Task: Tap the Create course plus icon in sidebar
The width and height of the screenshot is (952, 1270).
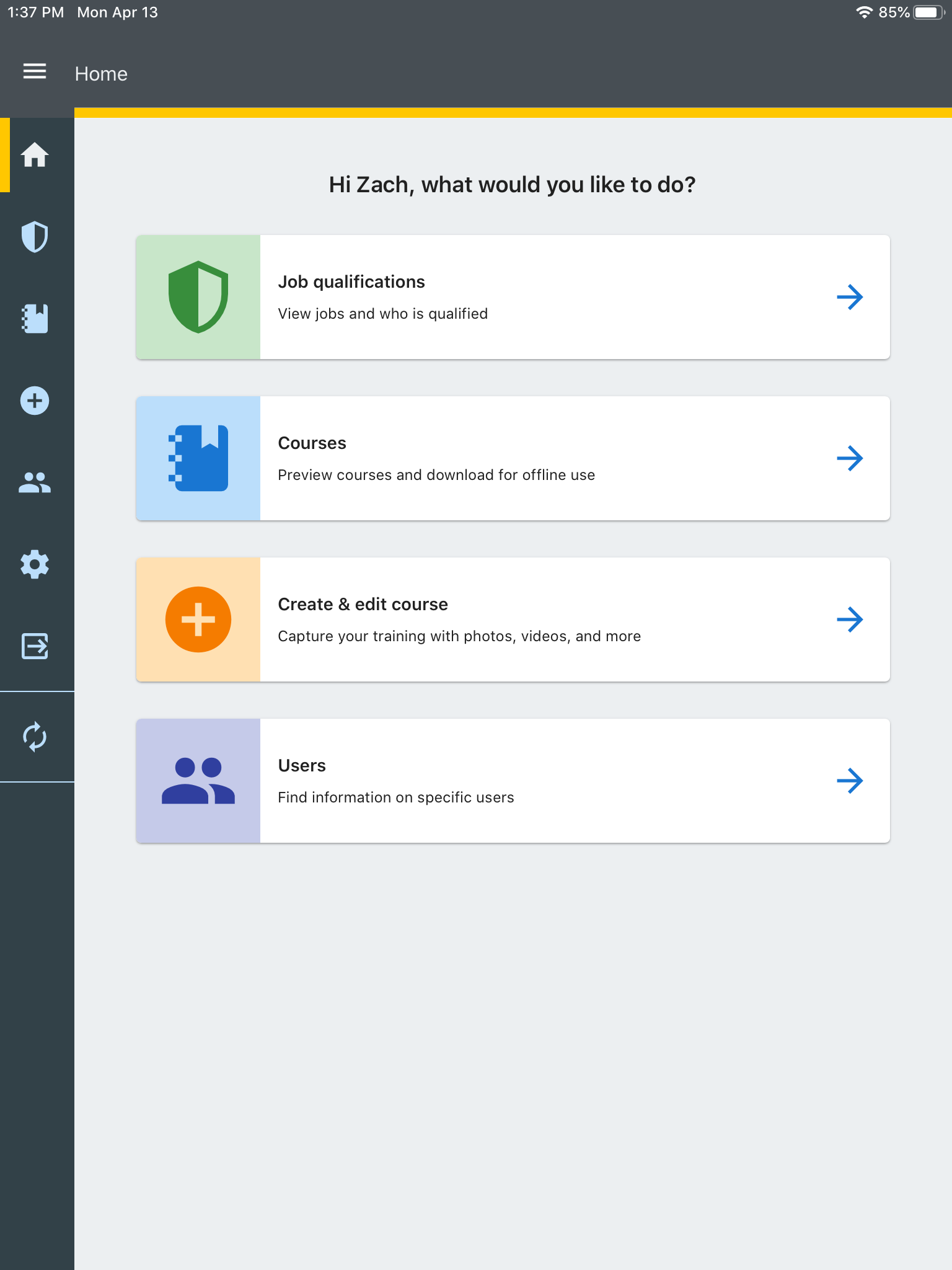Action: click(x=35, y=401)
